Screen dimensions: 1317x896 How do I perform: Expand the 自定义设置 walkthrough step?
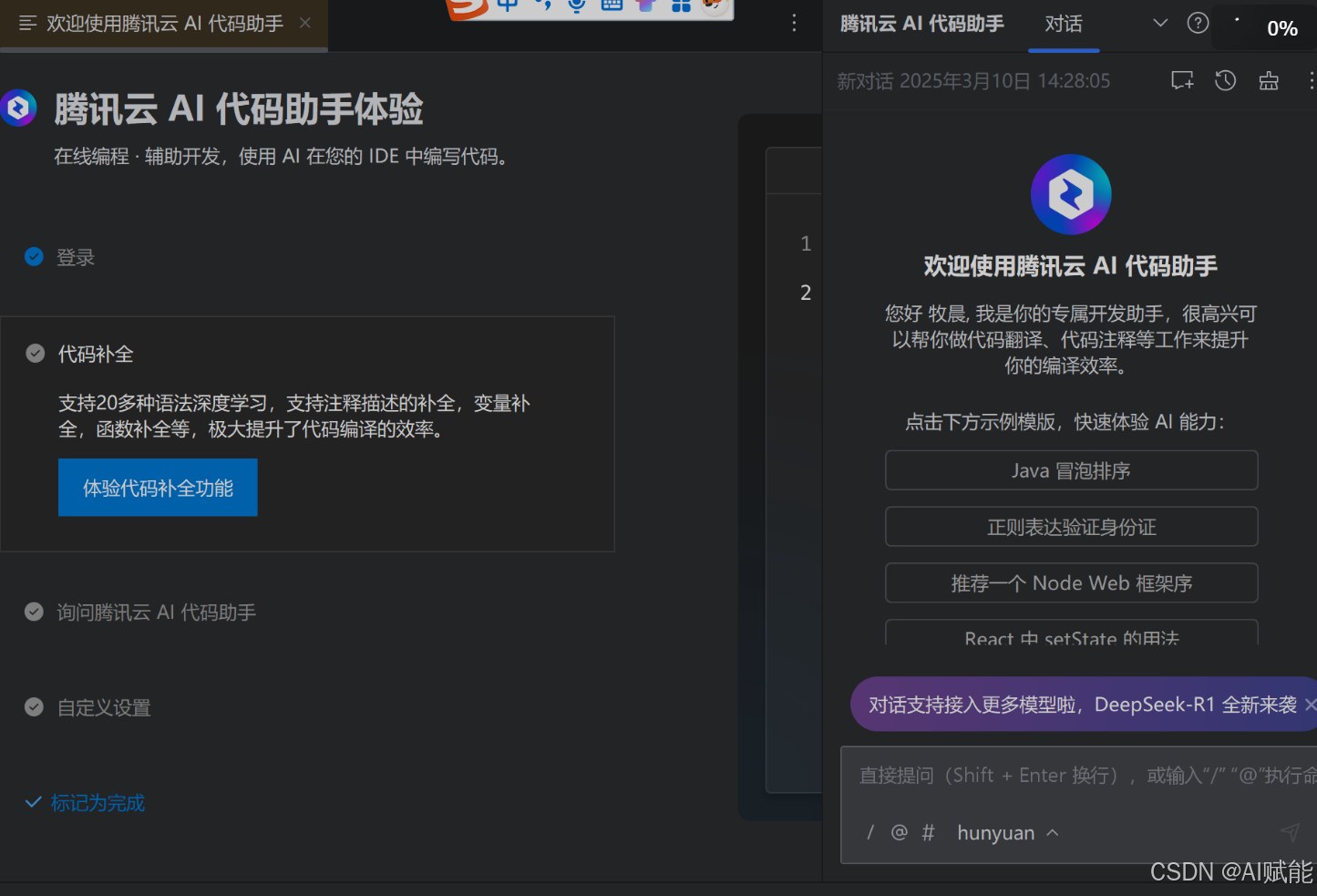tap(104, 707)
